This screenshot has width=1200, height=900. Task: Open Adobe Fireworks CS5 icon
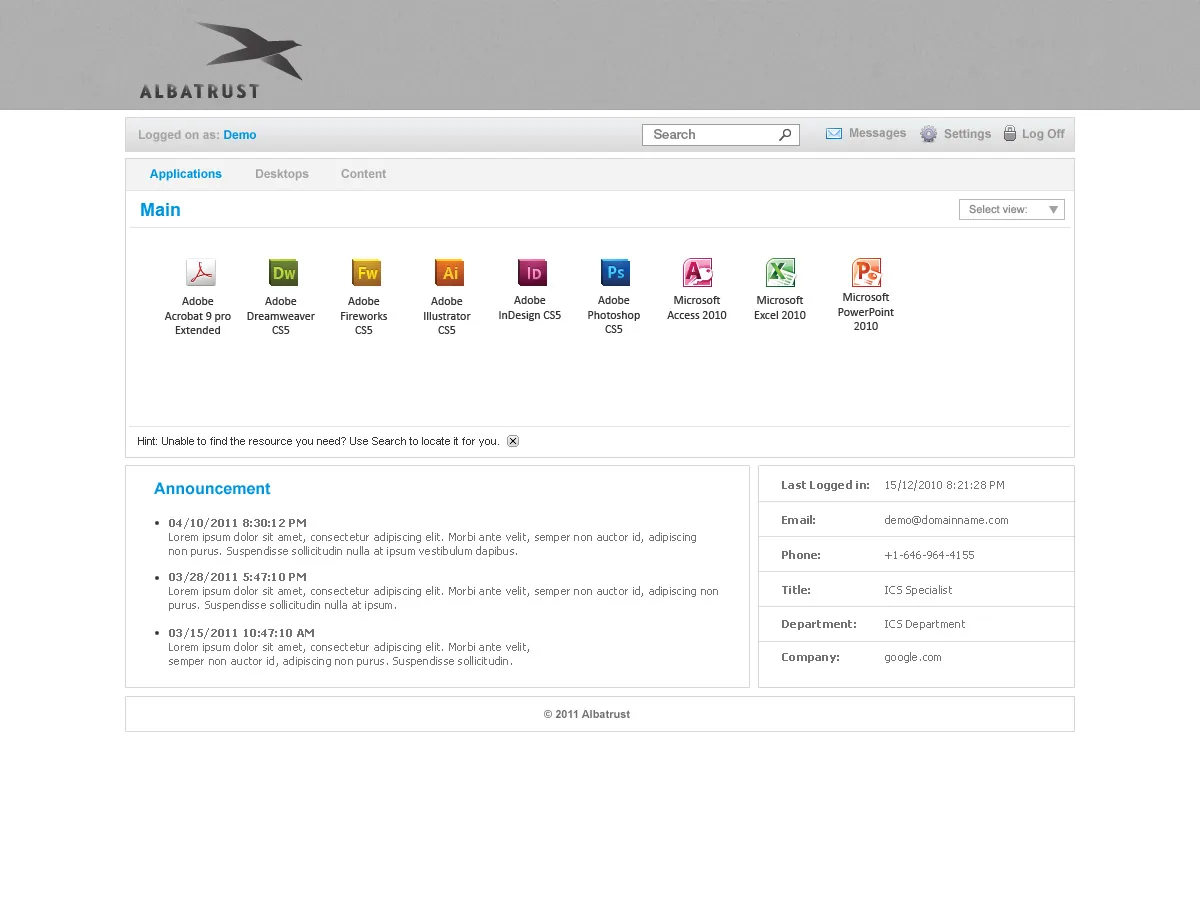click(x=366, y=273)
